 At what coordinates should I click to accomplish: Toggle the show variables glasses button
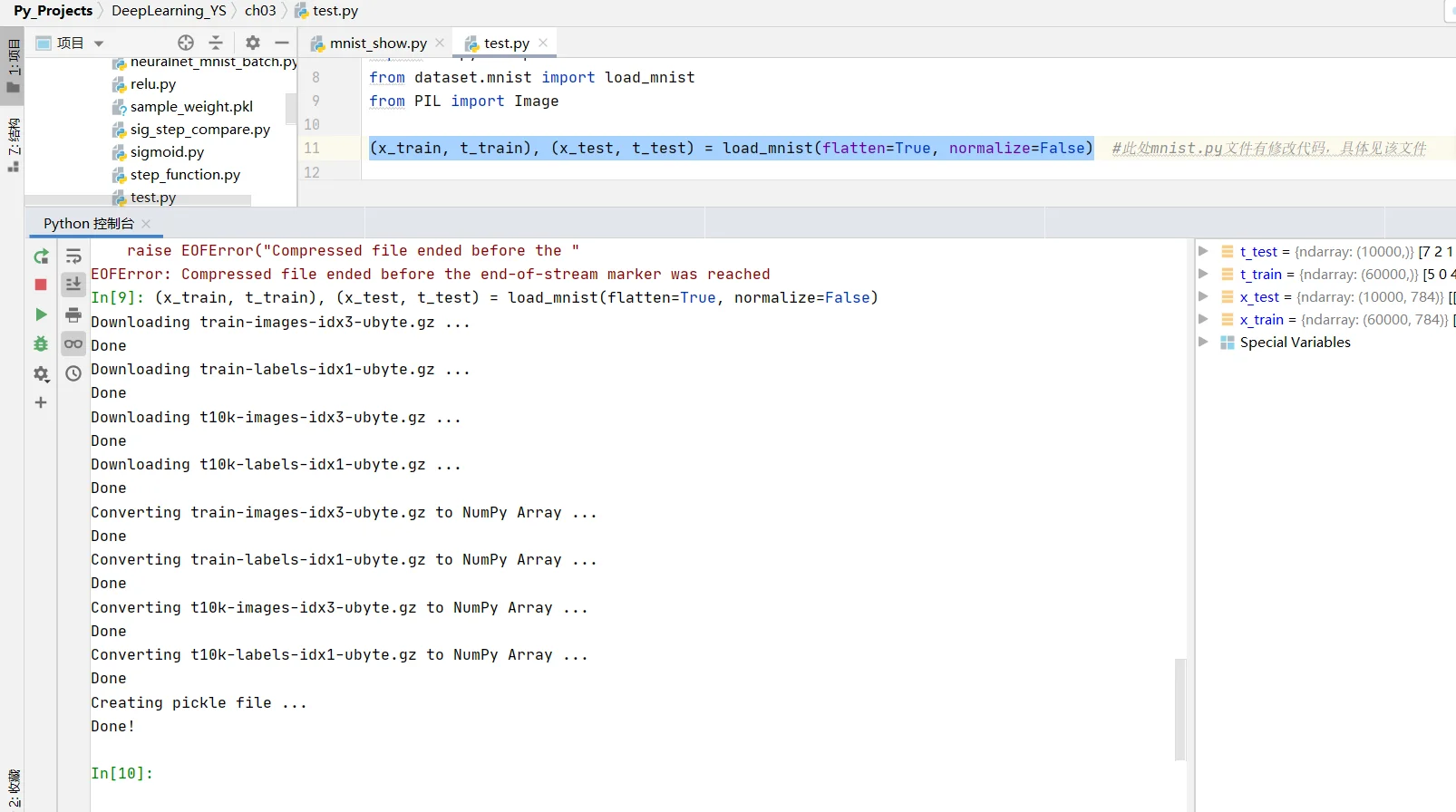(73, 343)
